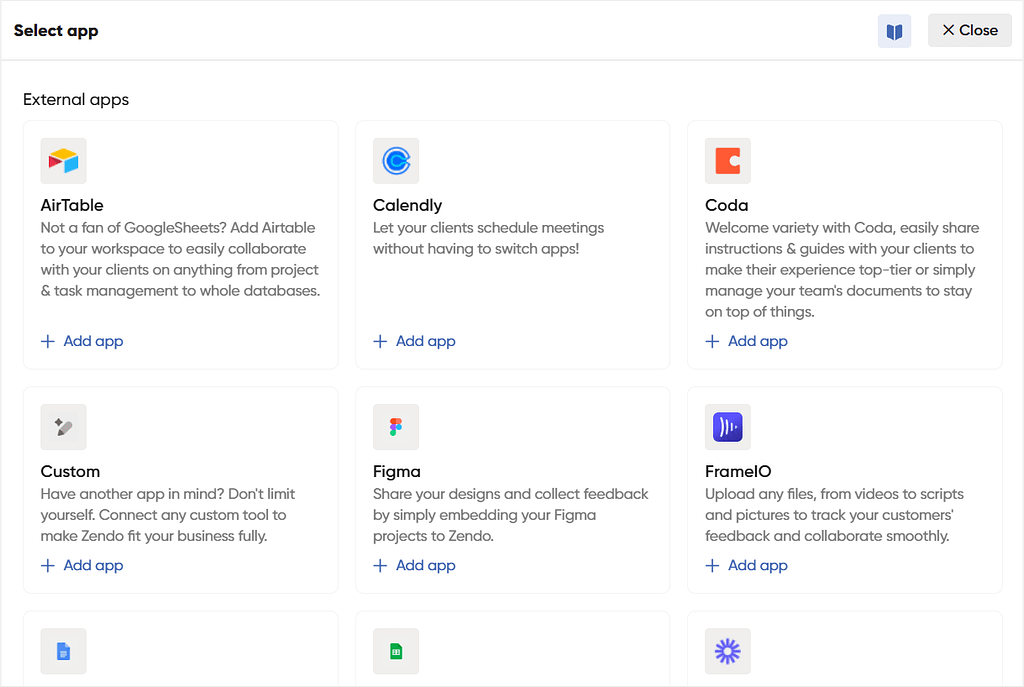This screenshot has width=1024, height=687.
Task: Click the blue Google Docs icon
Action: [x=63, y=651]
